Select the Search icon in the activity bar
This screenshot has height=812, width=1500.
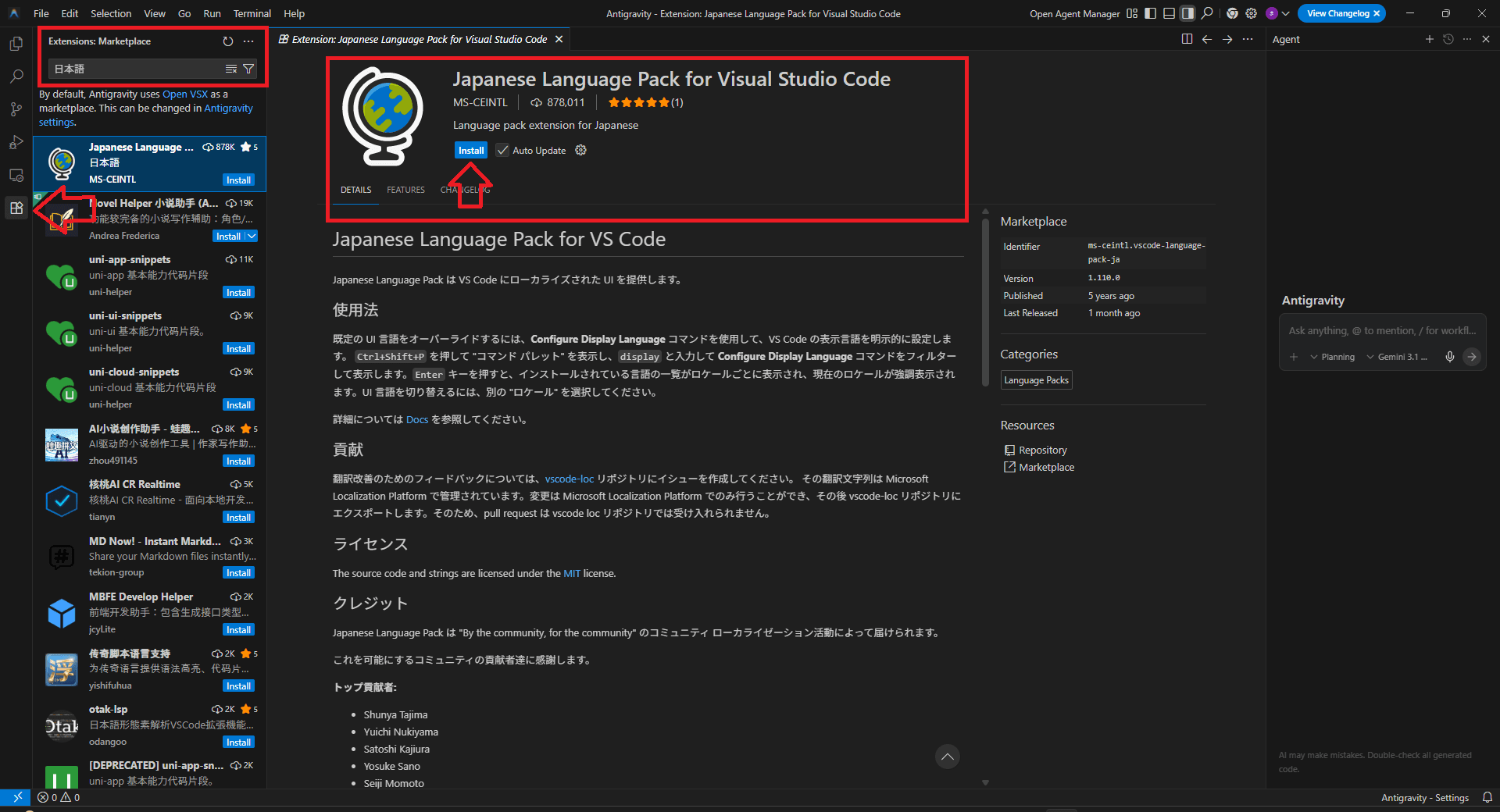(16, 77)
